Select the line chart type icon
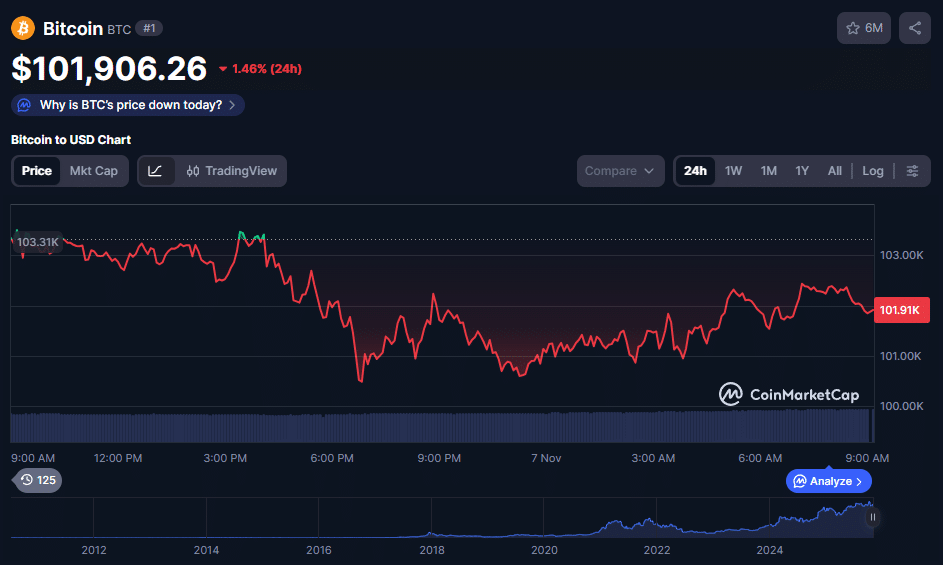The image size is (943, 565). click(155, 171)
